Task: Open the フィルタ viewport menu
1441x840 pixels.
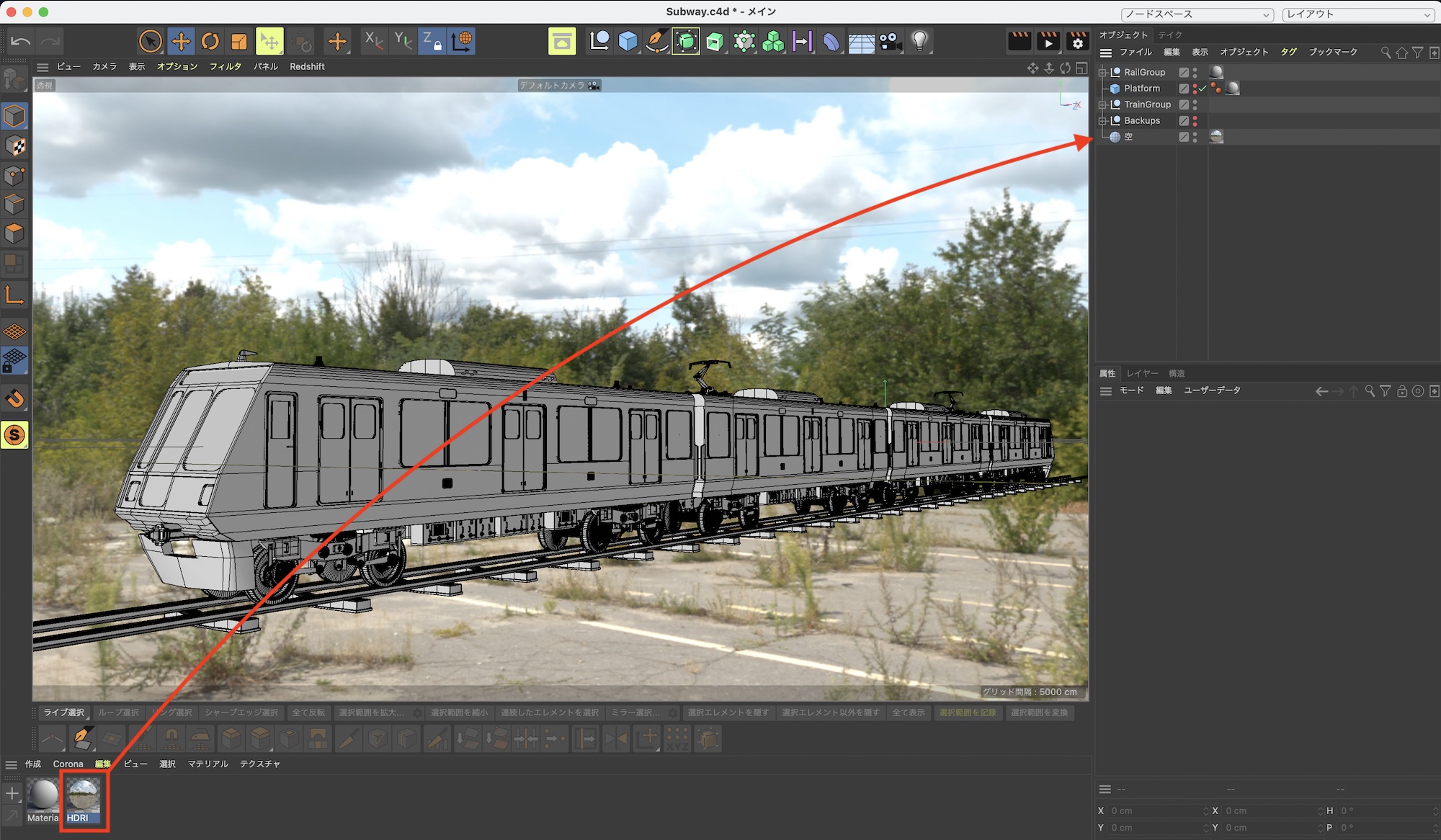Action: 225,66
